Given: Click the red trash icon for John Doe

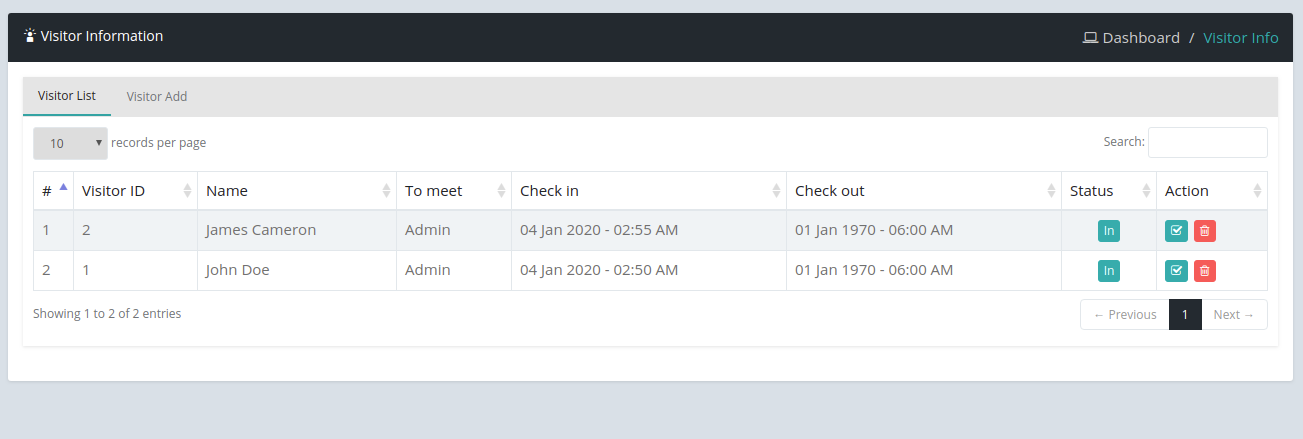Looking at the screenshot, I should coord(1205,270).
